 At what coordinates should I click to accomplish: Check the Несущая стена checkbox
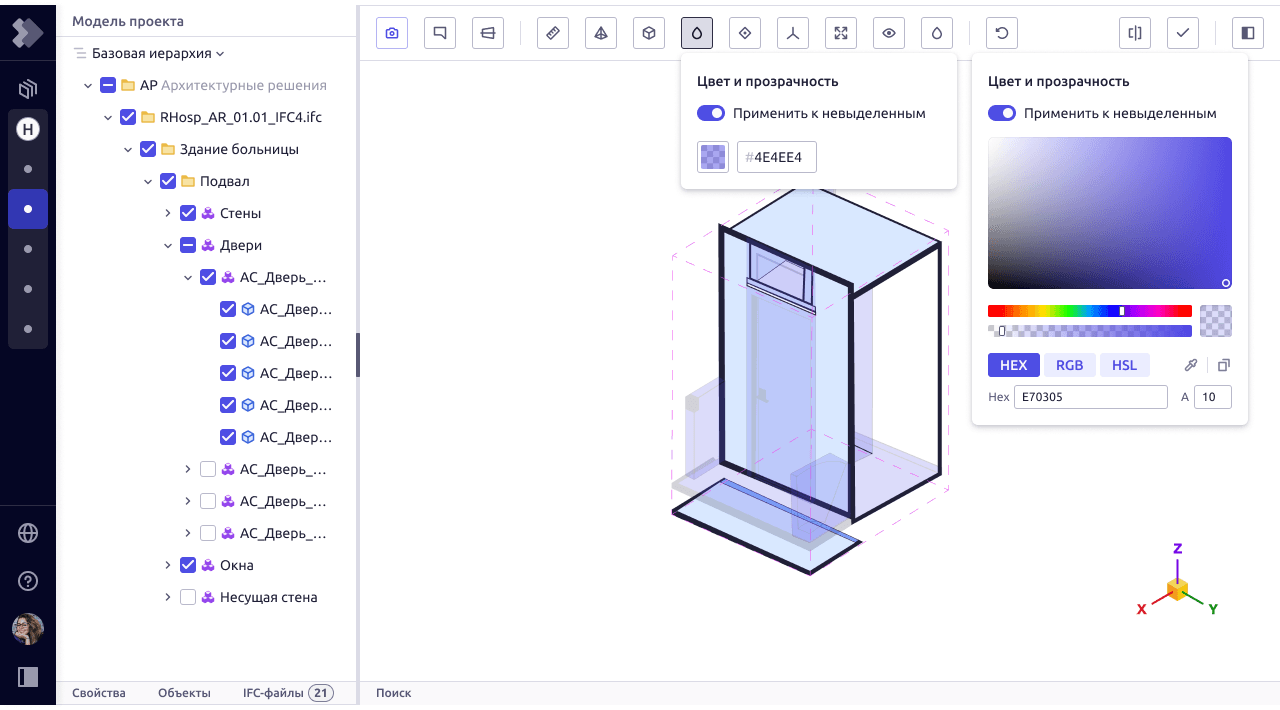[x=188, y=597]
